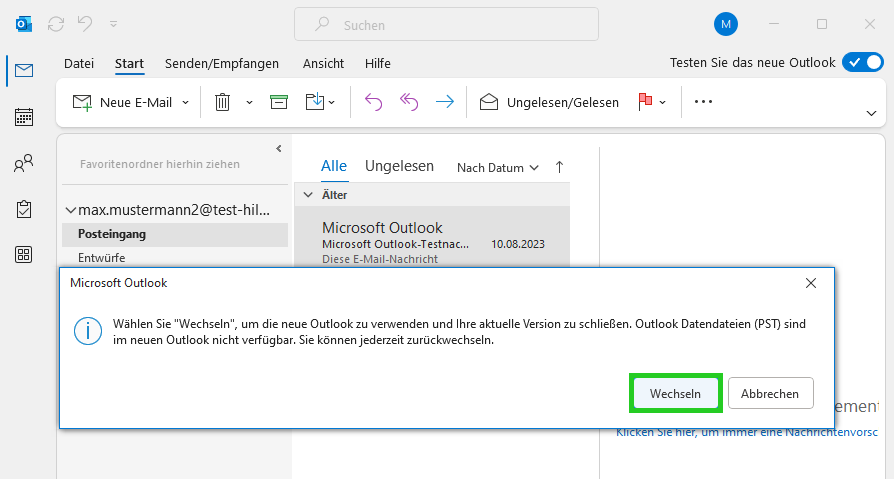
Task: Select the Start ribbon tab
Action: (129, 63)
